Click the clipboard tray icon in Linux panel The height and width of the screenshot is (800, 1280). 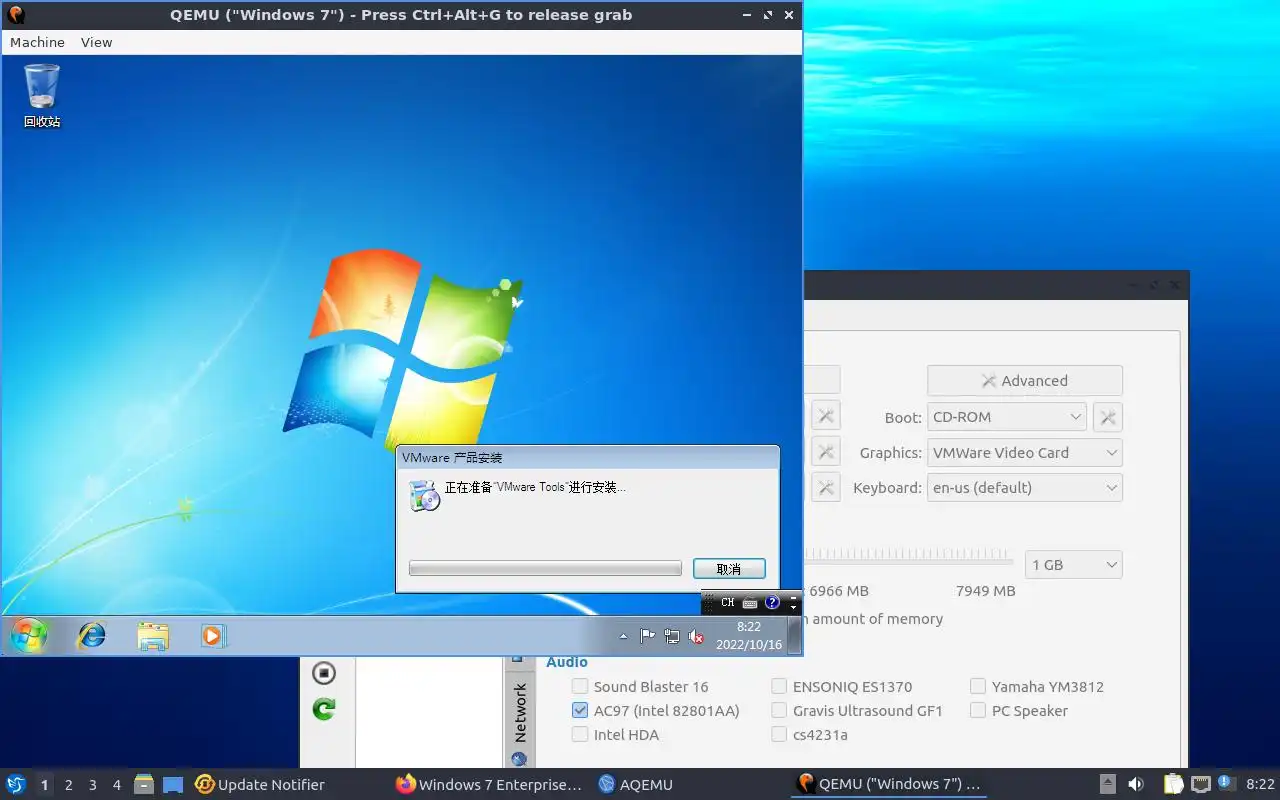[x=1174, y=785]
